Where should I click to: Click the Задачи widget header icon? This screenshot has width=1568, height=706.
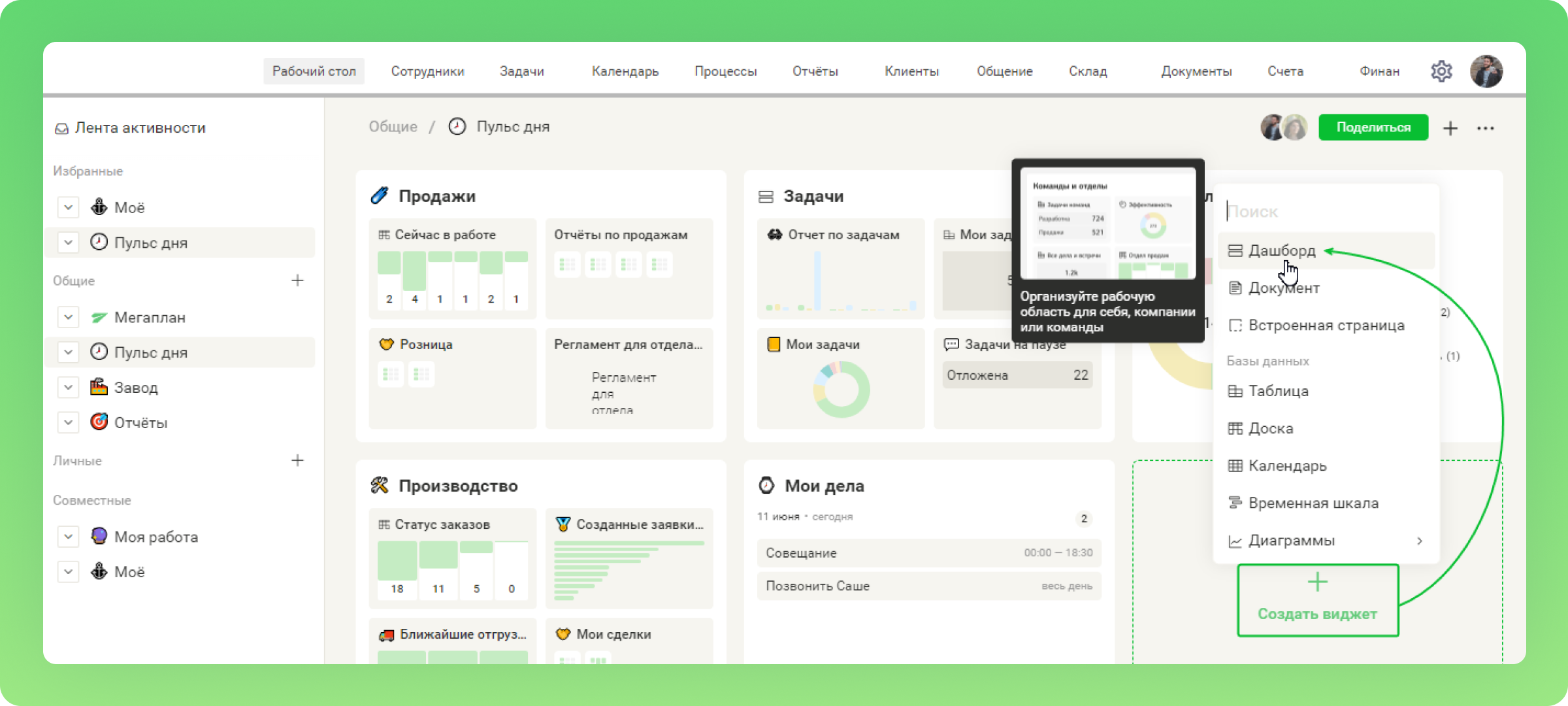coord(766,197)
